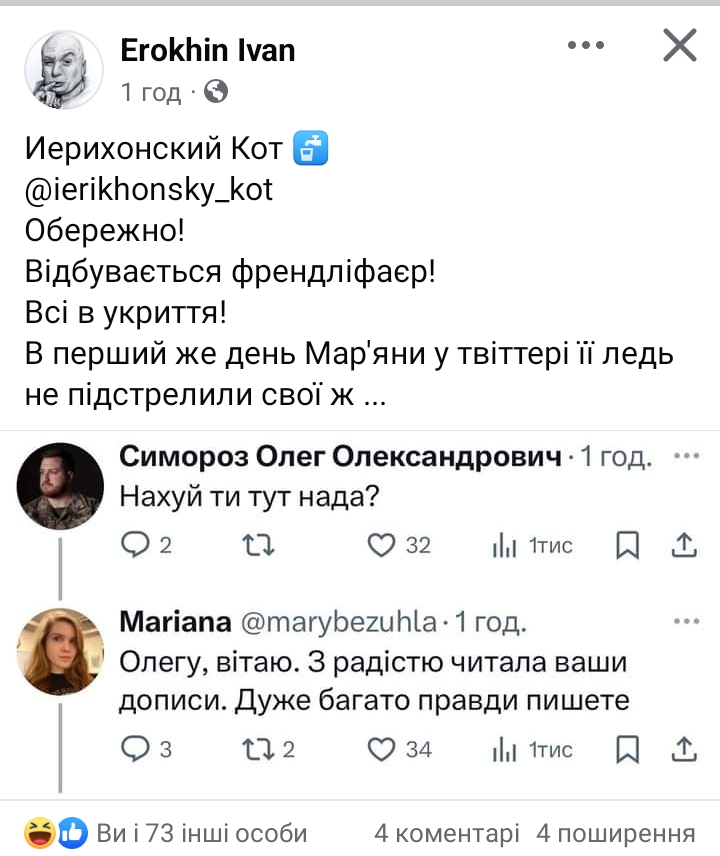720x856 pixels.
Task: Click the reply icon on Mariana's tweet
Action: (134, 748)
